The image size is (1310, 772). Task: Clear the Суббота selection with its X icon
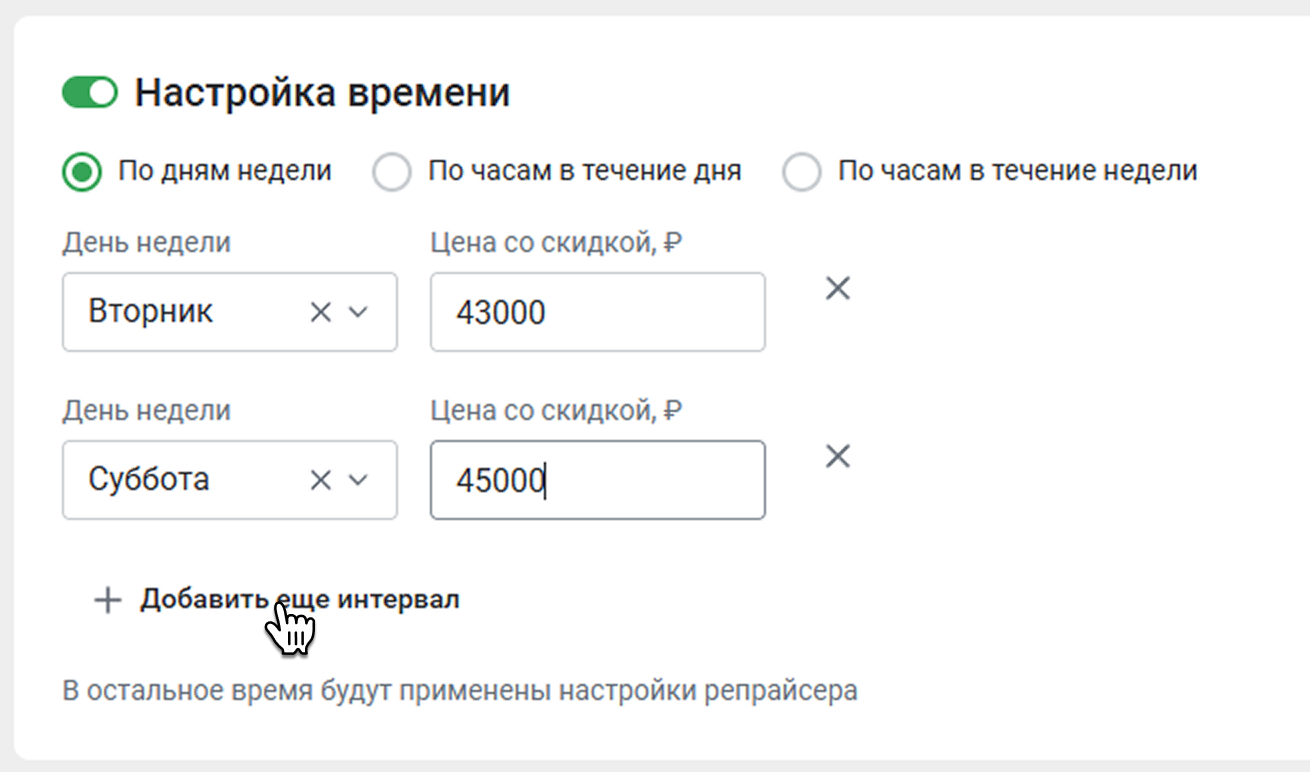coord(320,480)
